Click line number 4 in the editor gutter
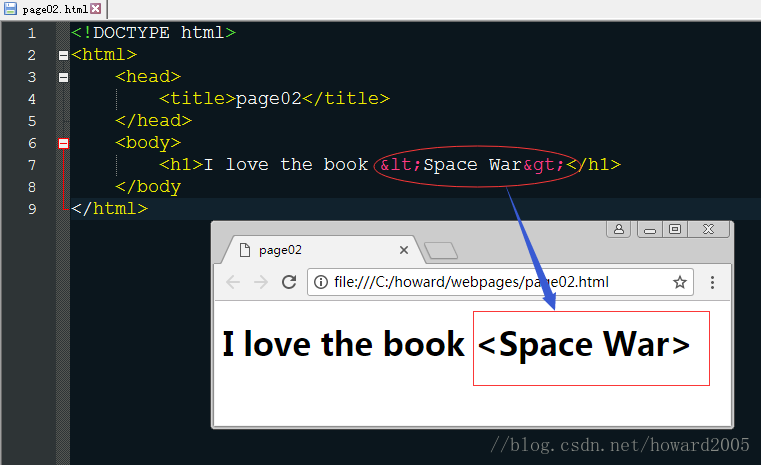Viewport: 761px width, 465px height. (x=32, y=100)
